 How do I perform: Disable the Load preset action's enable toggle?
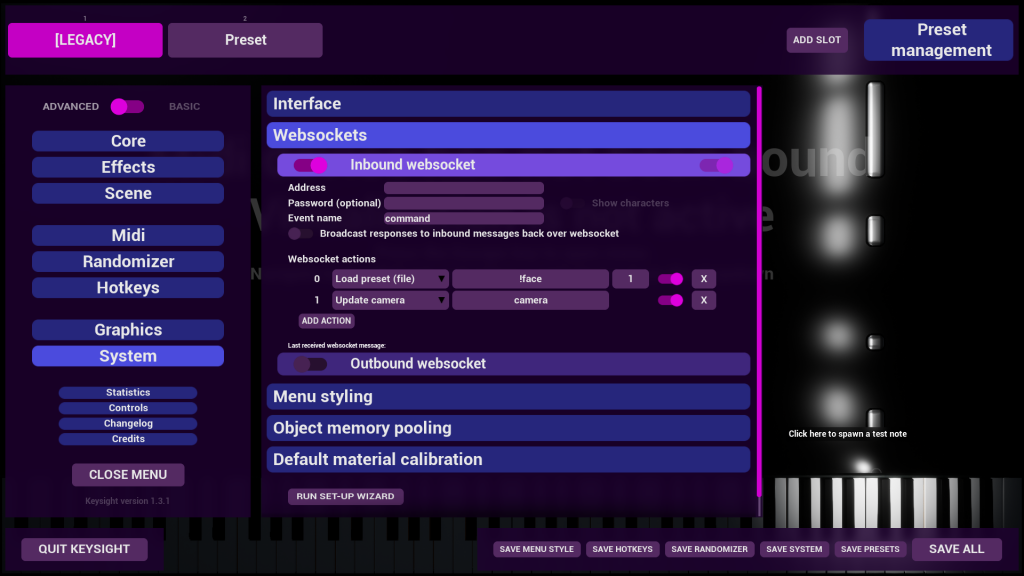pyautogui.click(x=670, y=279)
